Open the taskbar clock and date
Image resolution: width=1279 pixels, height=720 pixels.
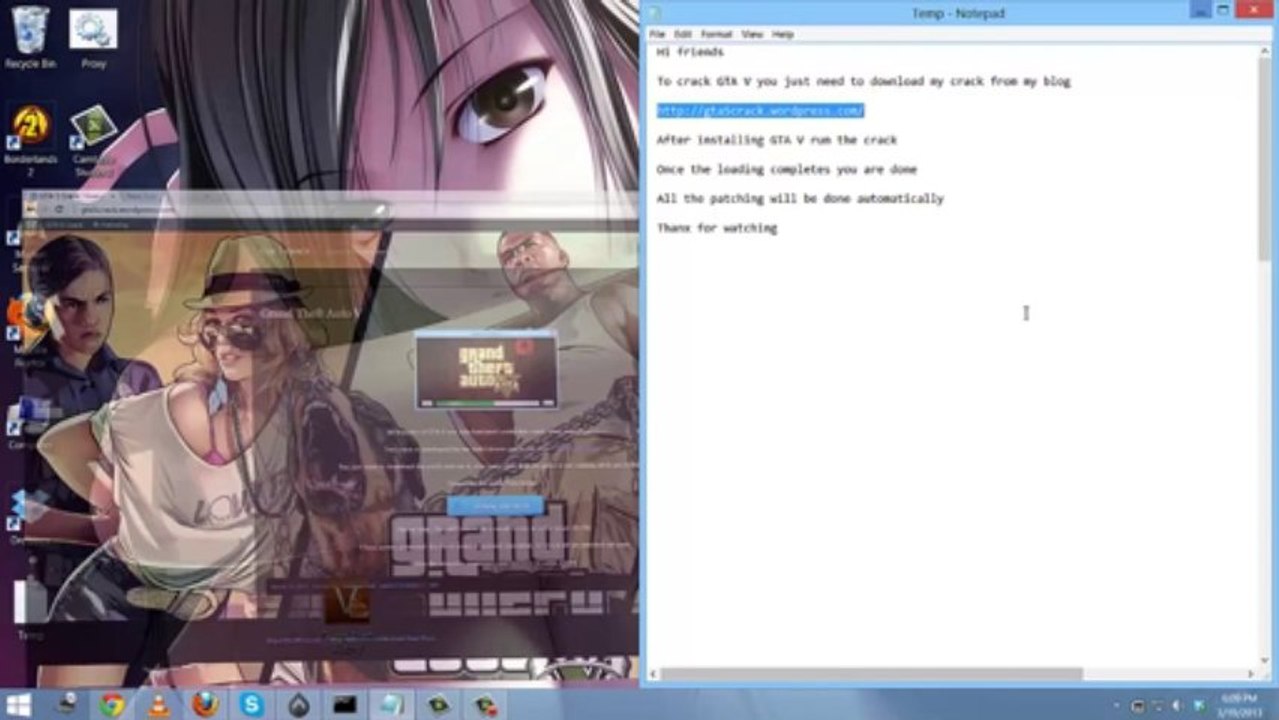point(1238,705)
